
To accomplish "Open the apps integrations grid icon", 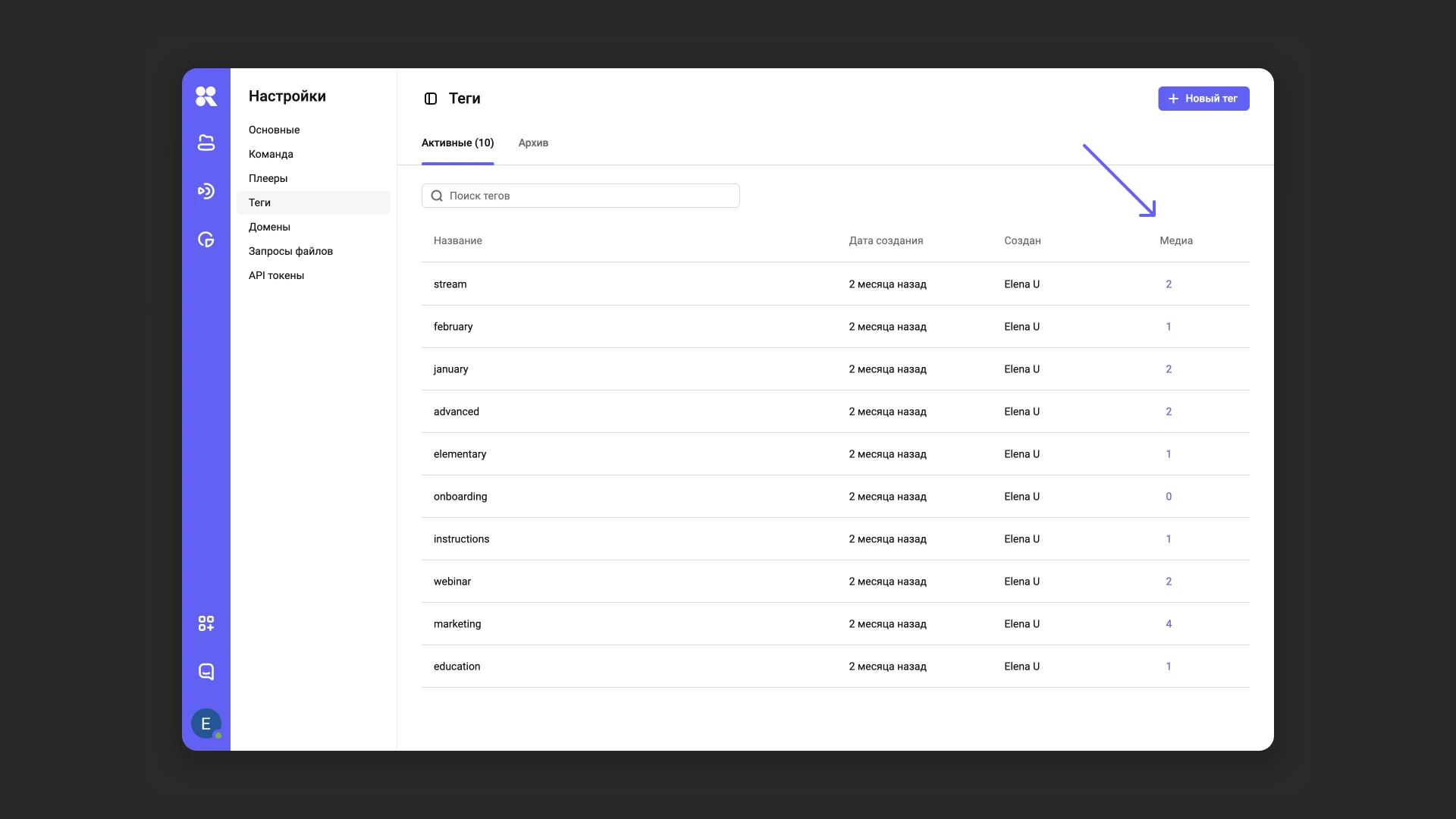I will (x=206, y=623).
